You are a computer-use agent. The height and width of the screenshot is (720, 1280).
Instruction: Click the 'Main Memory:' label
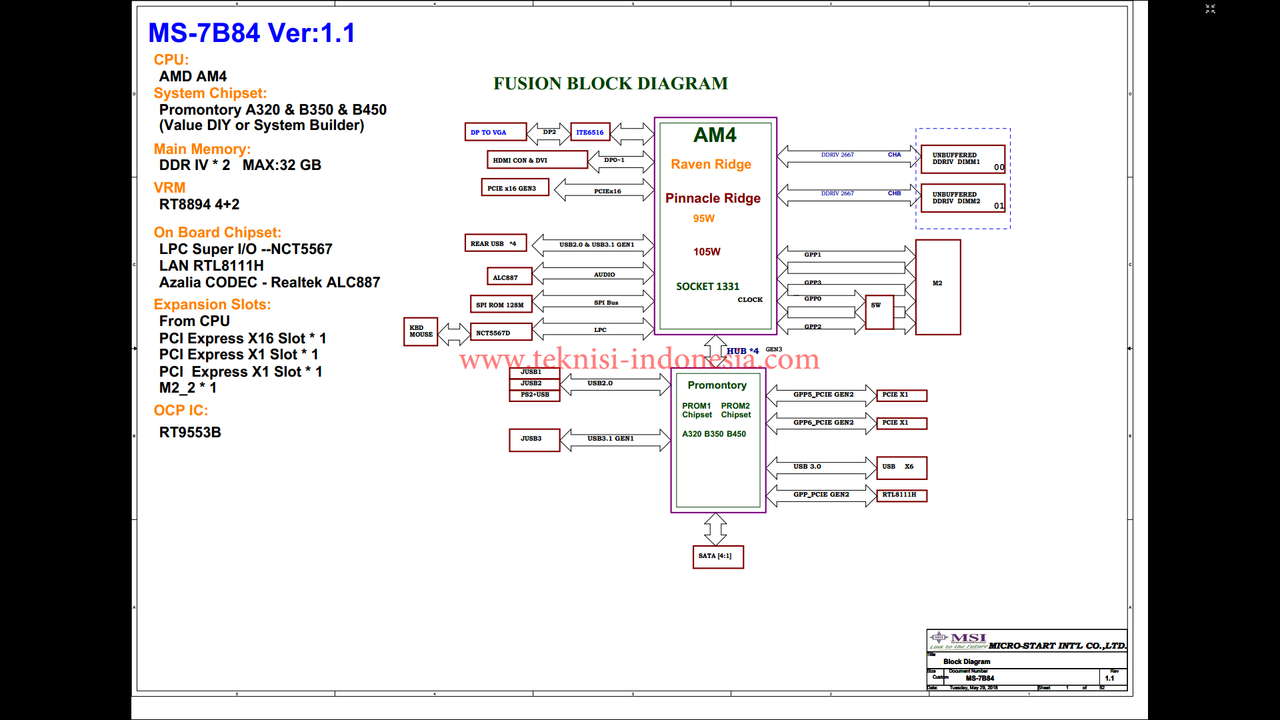point(202,149)
